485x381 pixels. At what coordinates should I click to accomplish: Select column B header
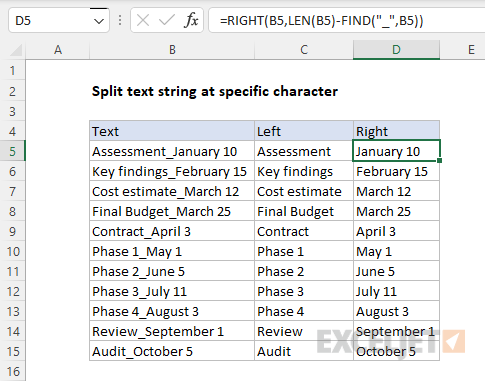point(172,50)
